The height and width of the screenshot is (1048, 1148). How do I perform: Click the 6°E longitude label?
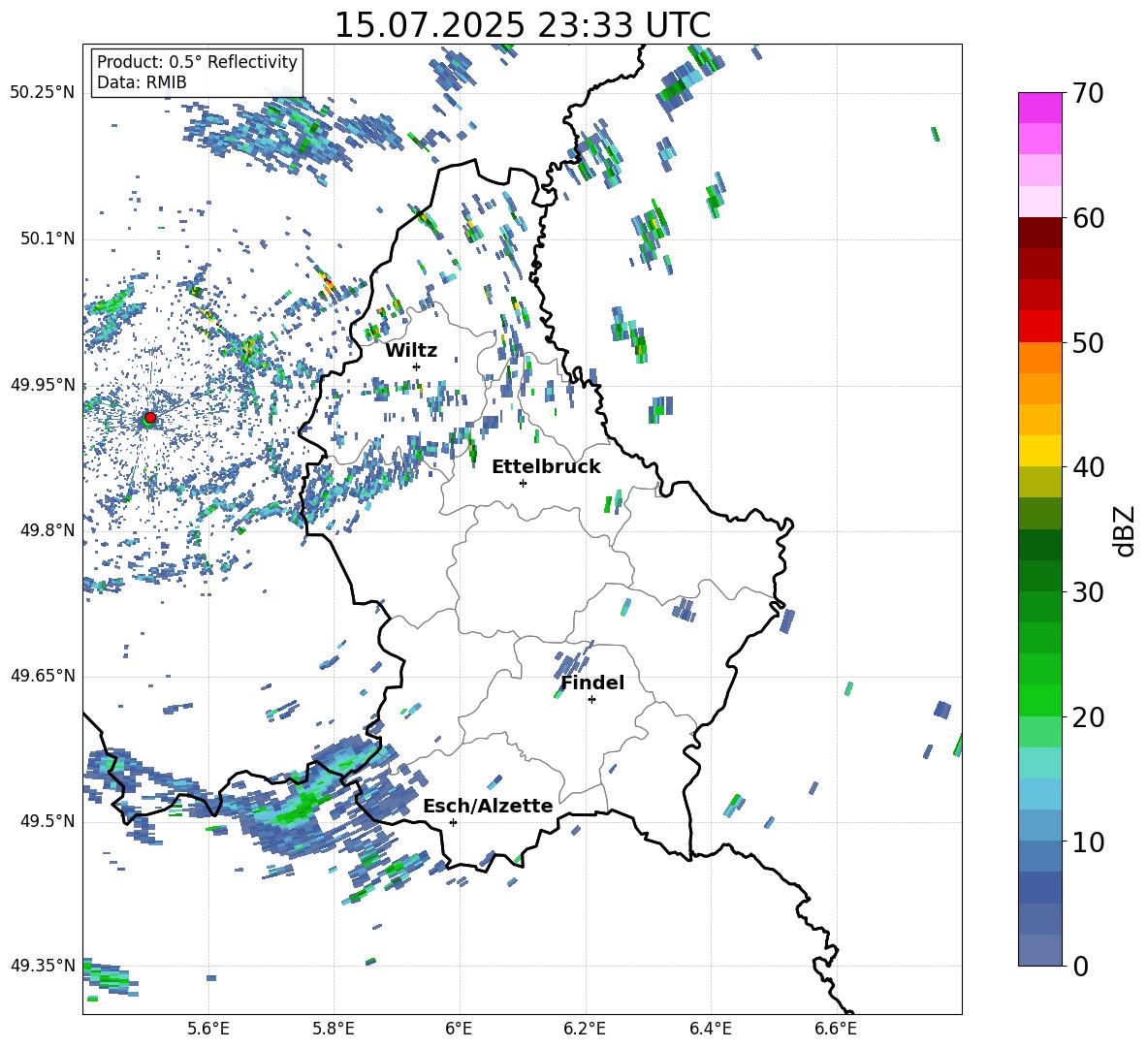459,1030
